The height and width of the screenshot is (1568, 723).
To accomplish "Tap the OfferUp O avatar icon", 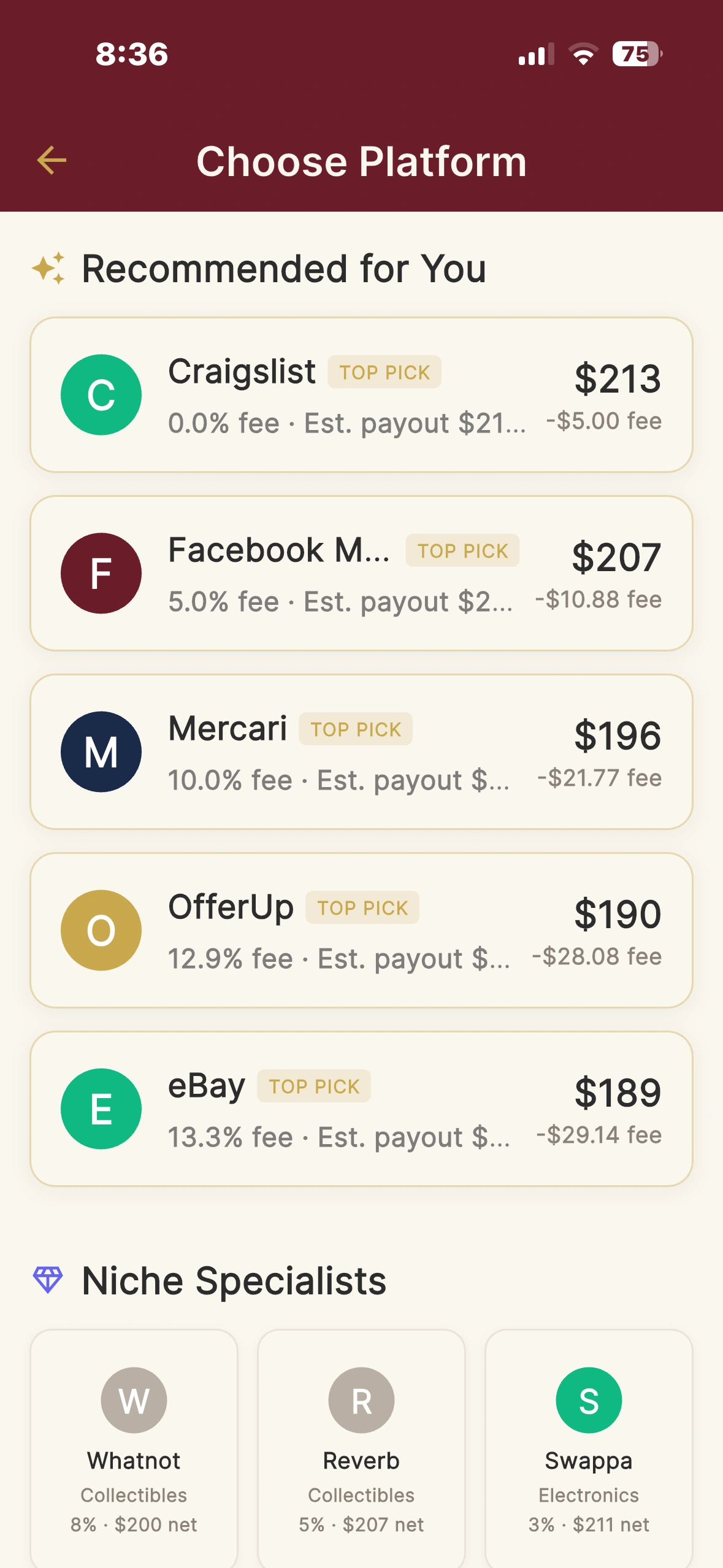I will [x=101, y=930].
